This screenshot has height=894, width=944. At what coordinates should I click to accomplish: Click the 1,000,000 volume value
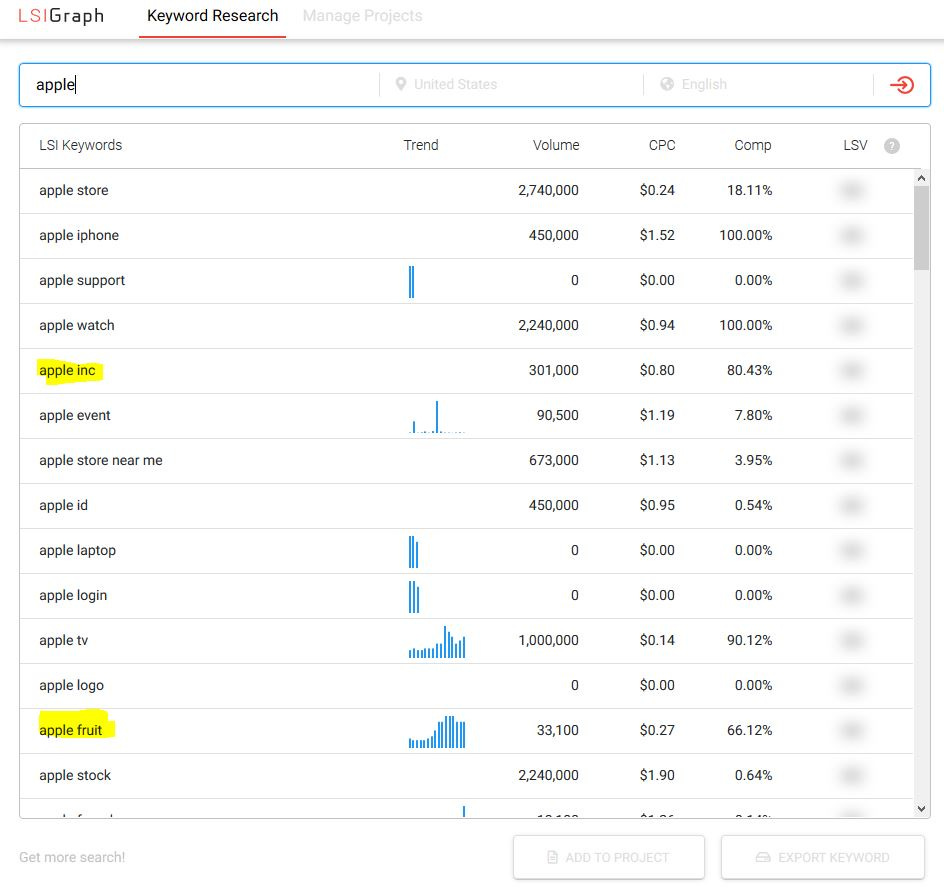[x=548, y=641]
